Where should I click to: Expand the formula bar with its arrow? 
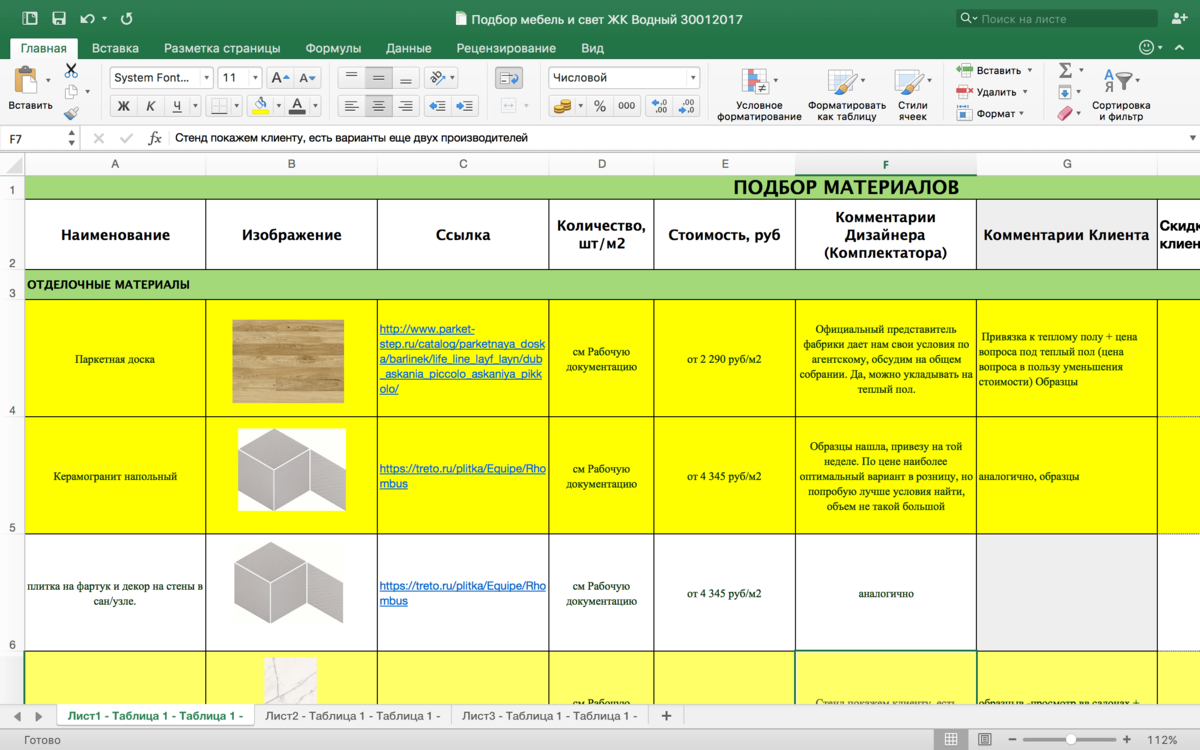1191,138
